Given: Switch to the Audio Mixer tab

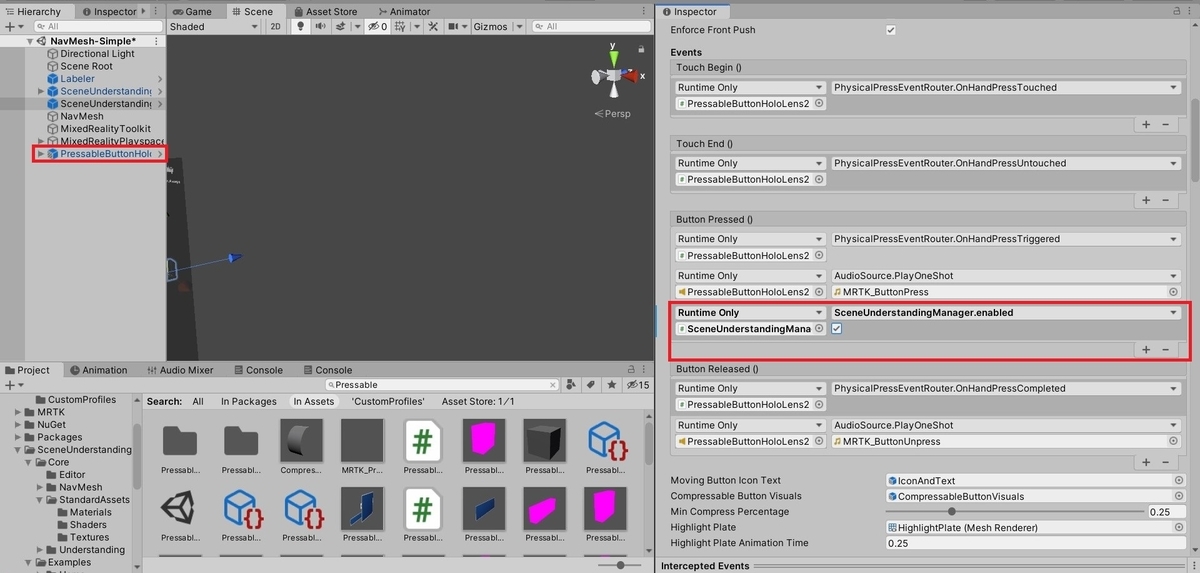Looking at the screenshot, I should [180, 370].
